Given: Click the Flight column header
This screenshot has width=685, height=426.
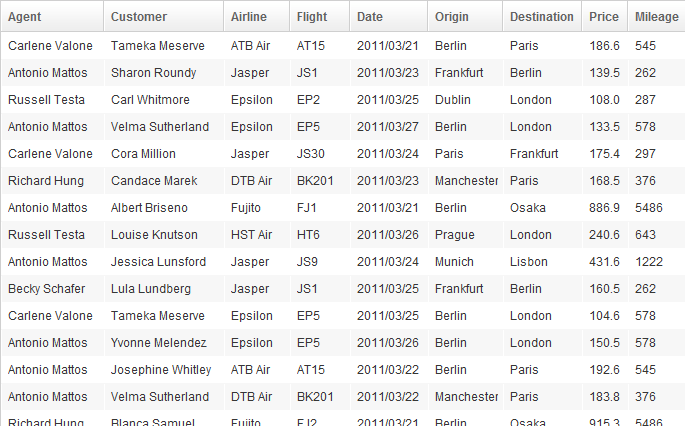Looking at the screenshot, I should click(x=320, y=17).
